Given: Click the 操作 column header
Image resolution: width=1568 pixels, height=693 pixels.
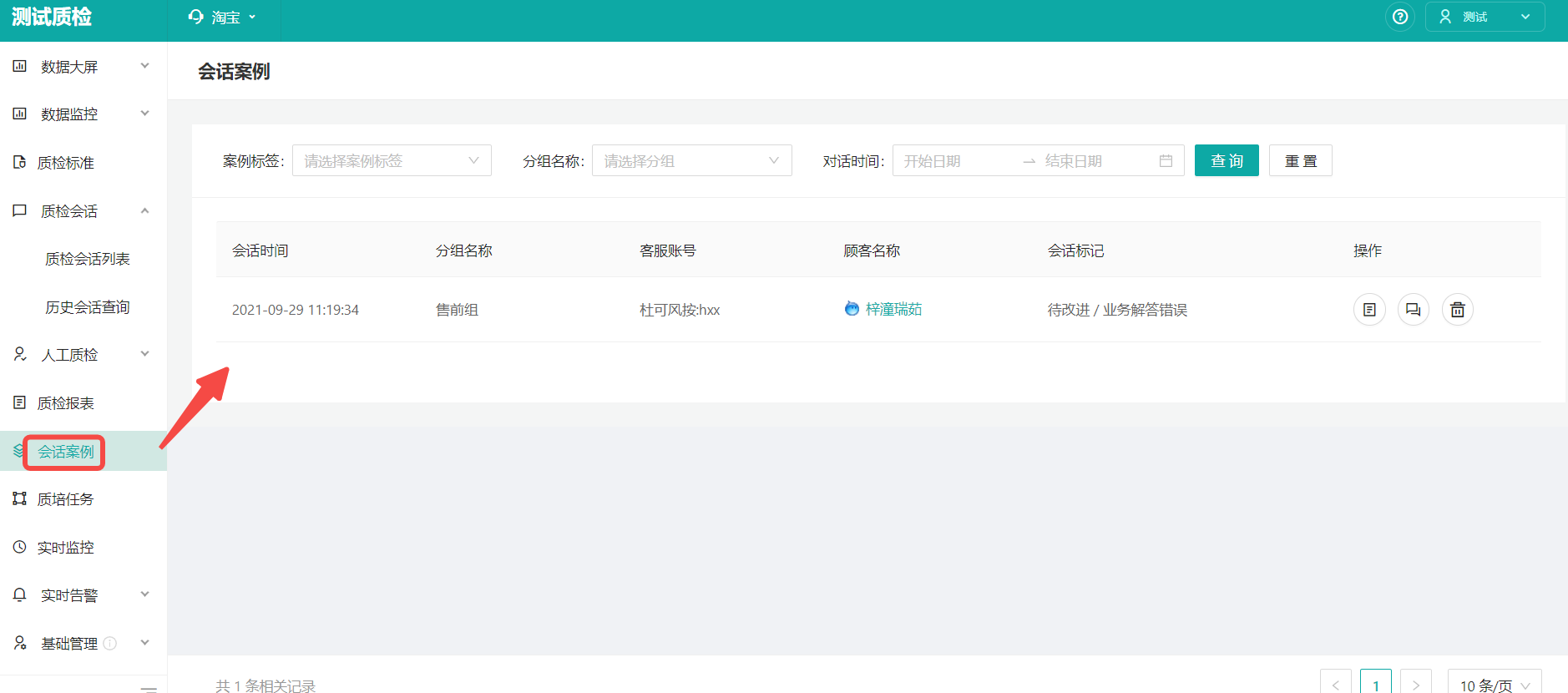Looking at the screenshot, I should pos(1368,250).
